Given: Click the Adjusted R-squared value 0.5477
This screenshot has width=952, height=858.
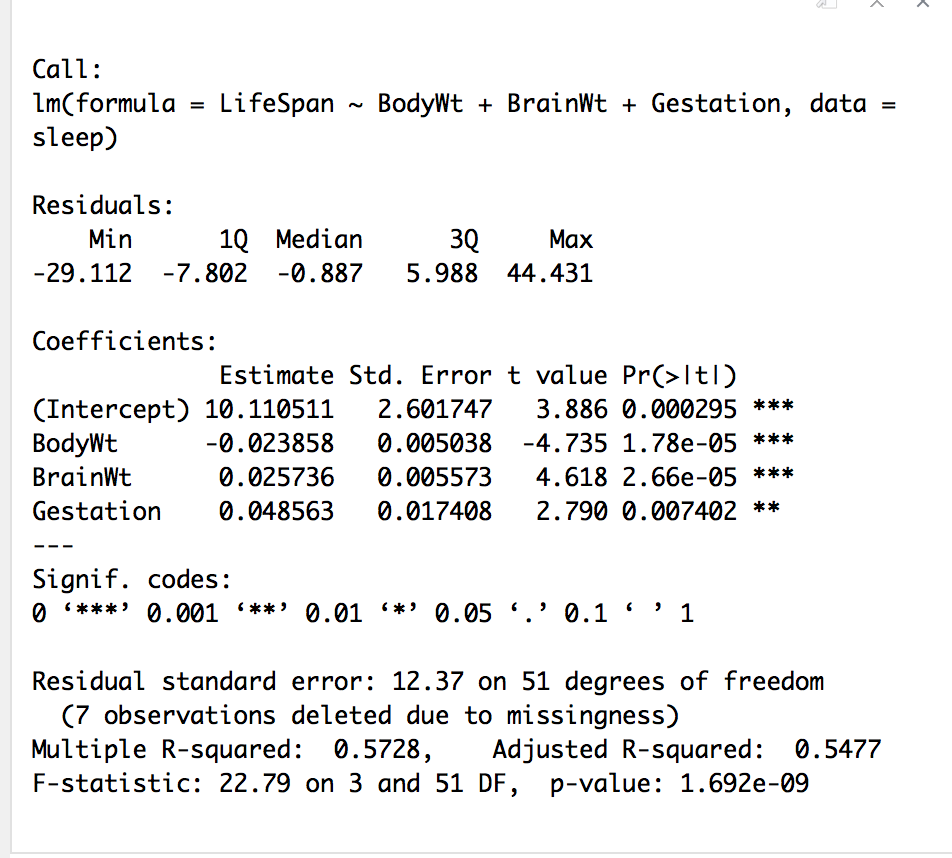Looking at the screenshot, I should point(837,750).
